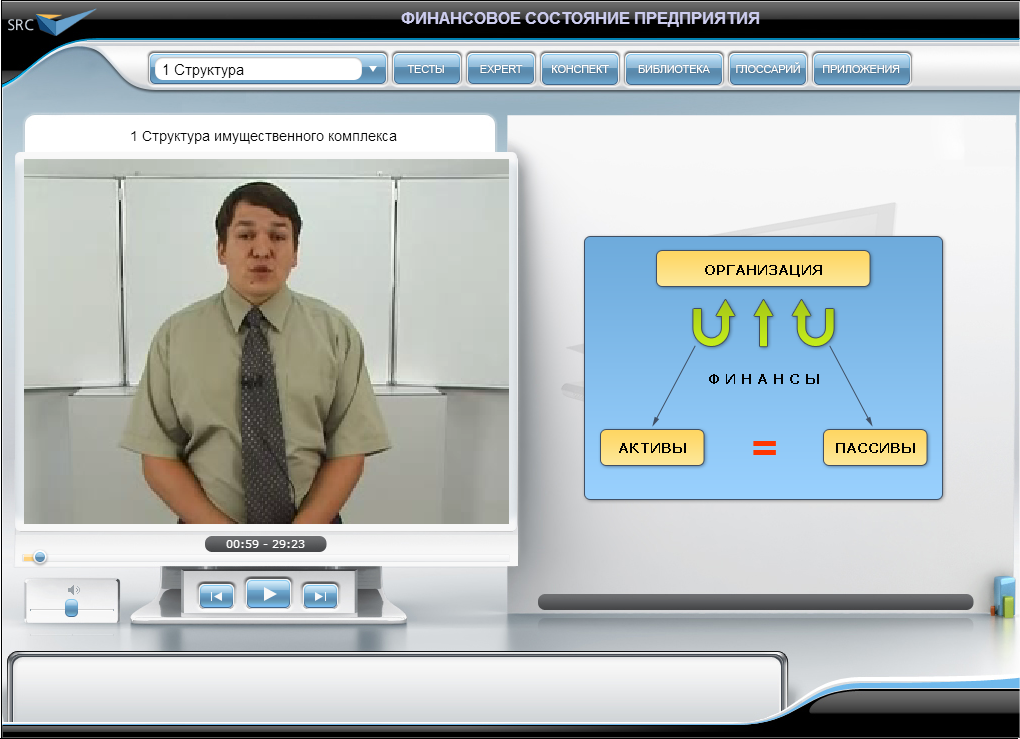
Task: Click the video progress slider handle
Action: tap(40, 558)
